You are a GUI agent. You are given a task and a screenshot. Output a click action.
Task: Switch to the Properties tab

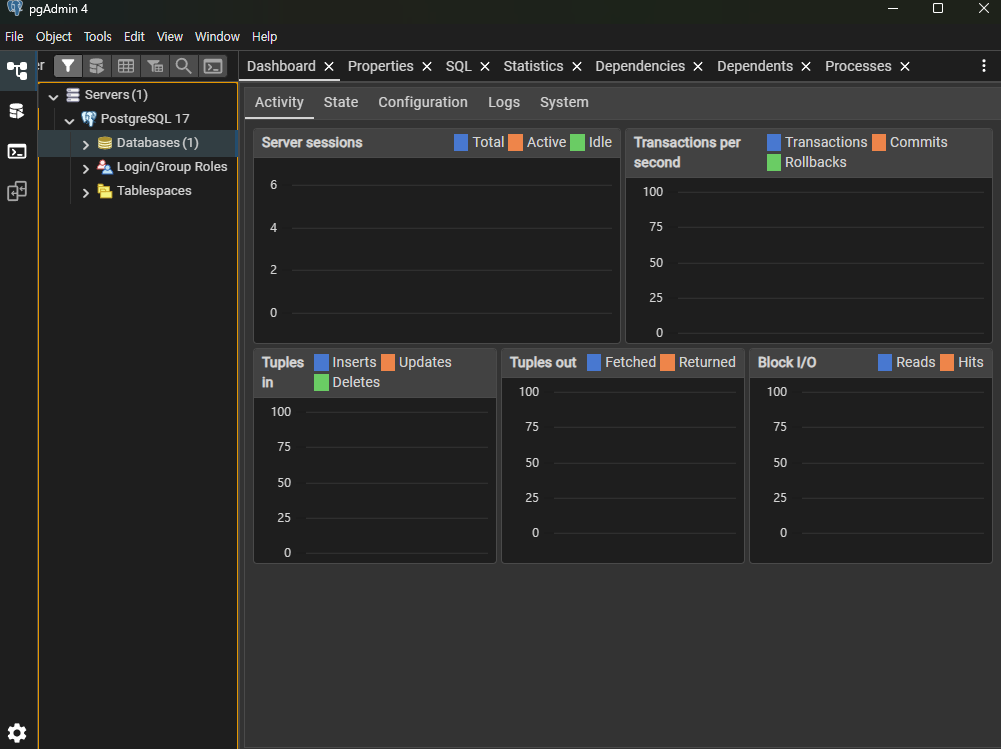click(380, 66)
